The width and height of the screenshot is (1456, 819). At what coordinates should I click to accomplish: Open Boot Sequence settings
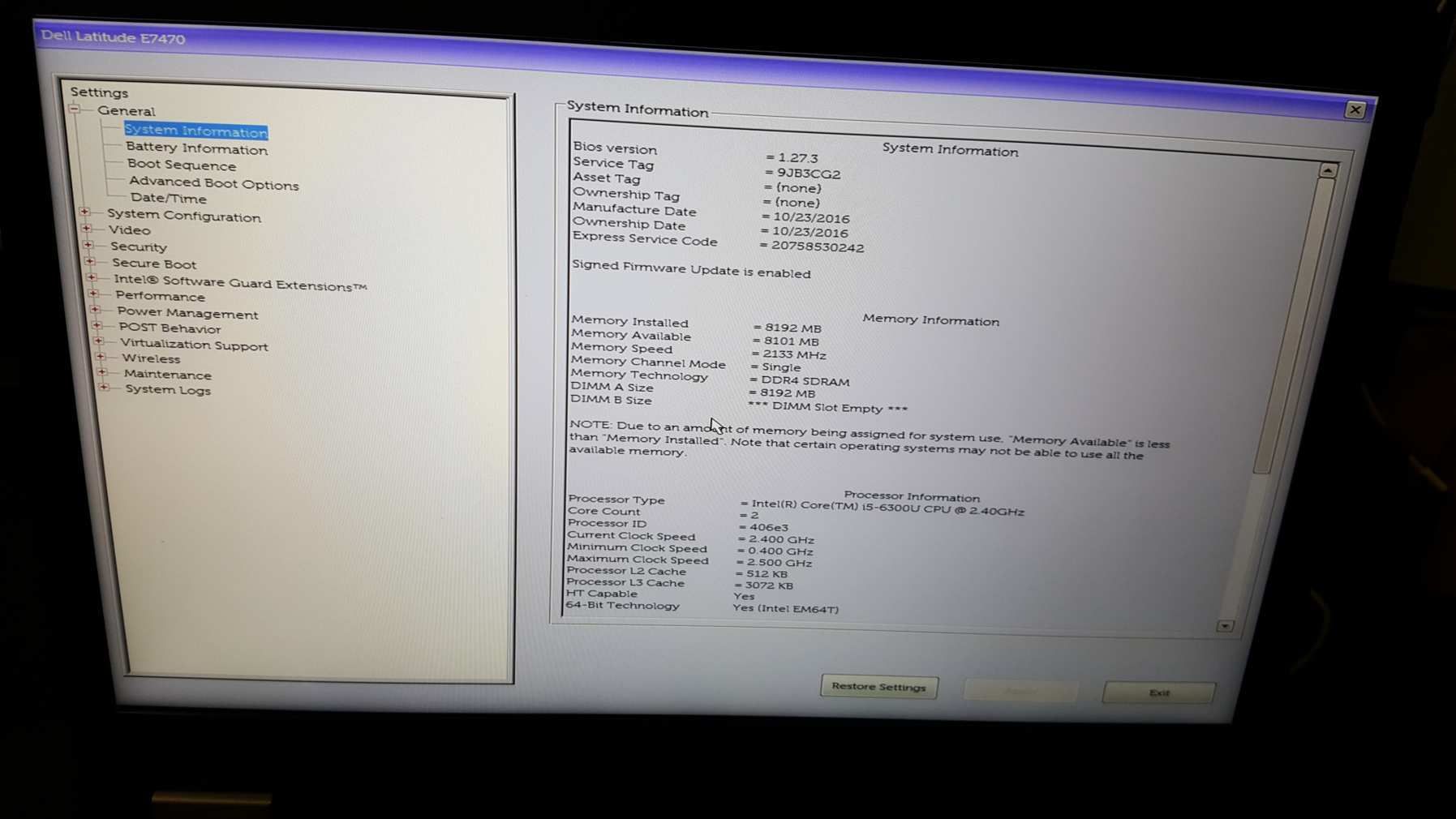click(181, 165)
